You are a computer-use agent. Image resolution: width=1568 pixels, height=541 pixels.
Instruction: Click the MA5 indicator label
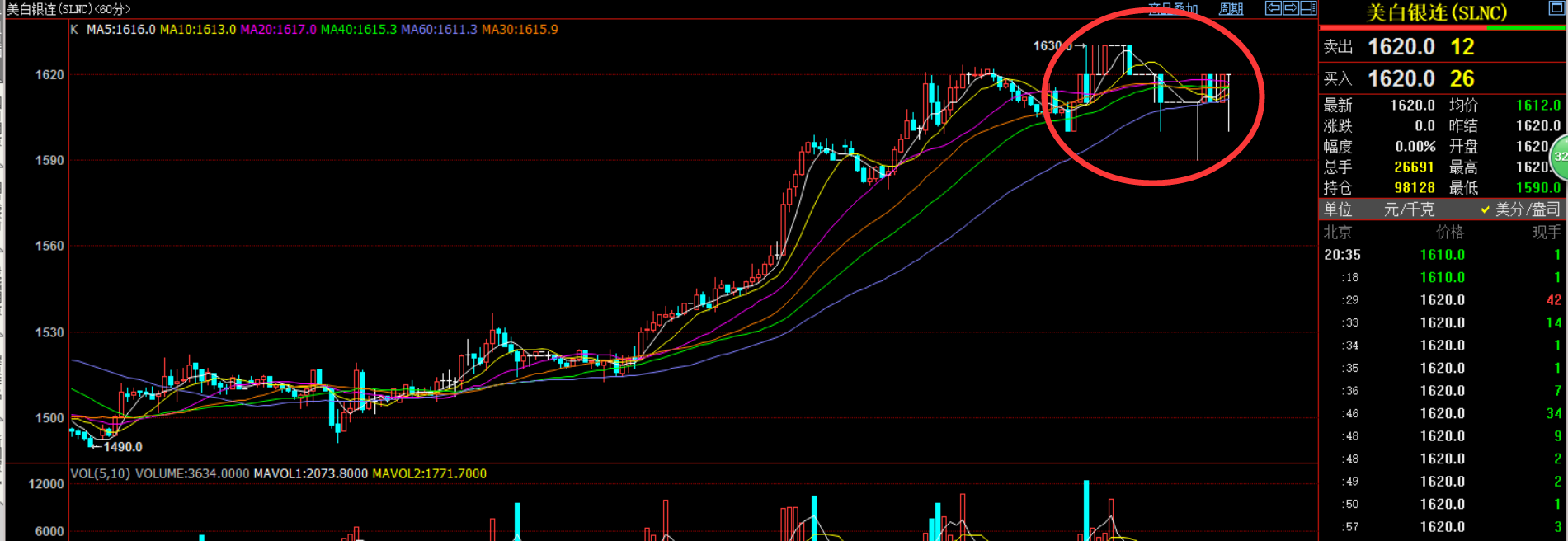pyautogui.click(x=120, y=29)
